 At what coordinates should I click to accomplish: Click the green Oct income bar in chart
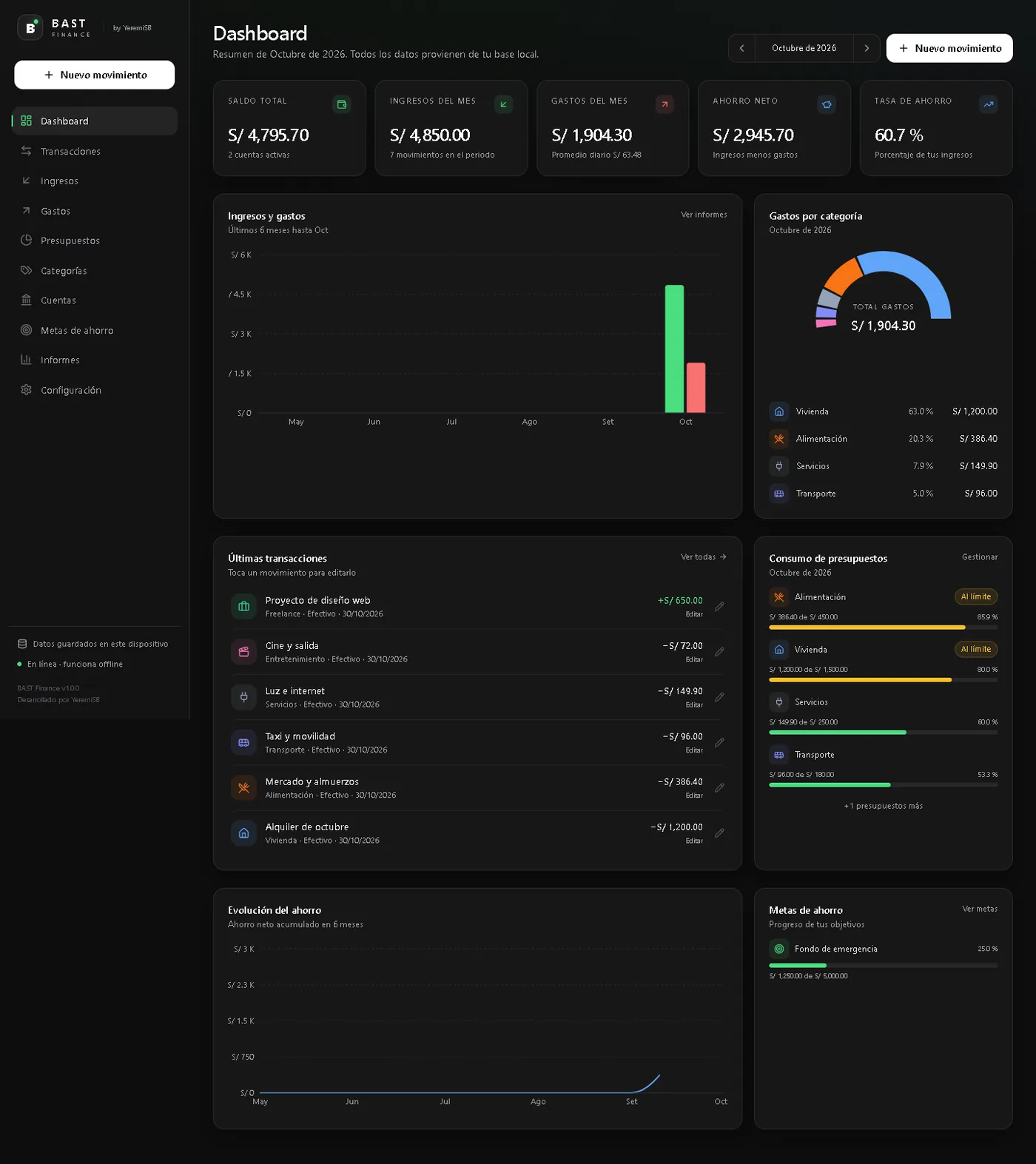(x=674, y=349)
